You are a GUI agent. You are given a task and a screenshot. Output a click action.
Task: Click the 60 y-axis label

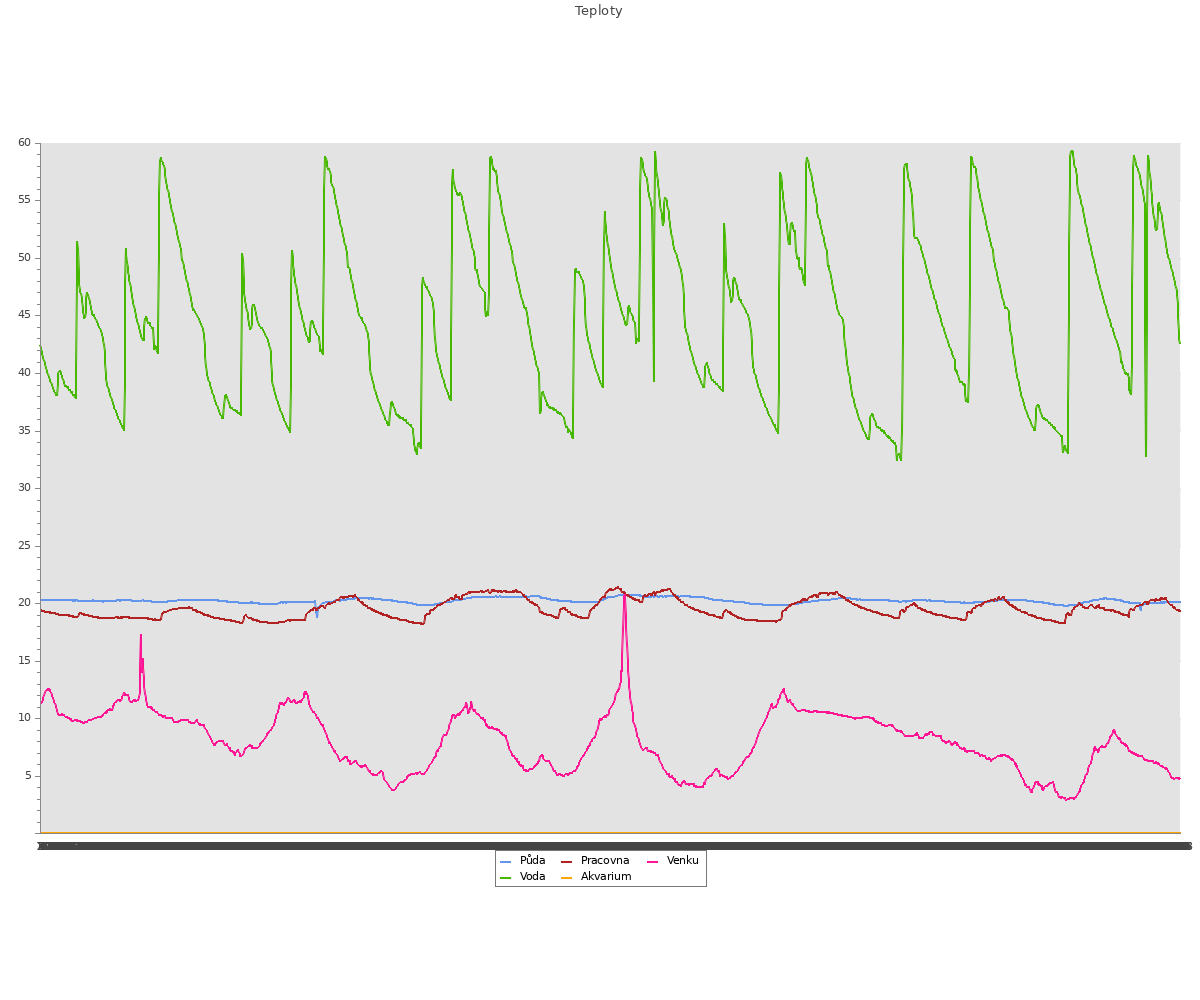pos(24,143)
